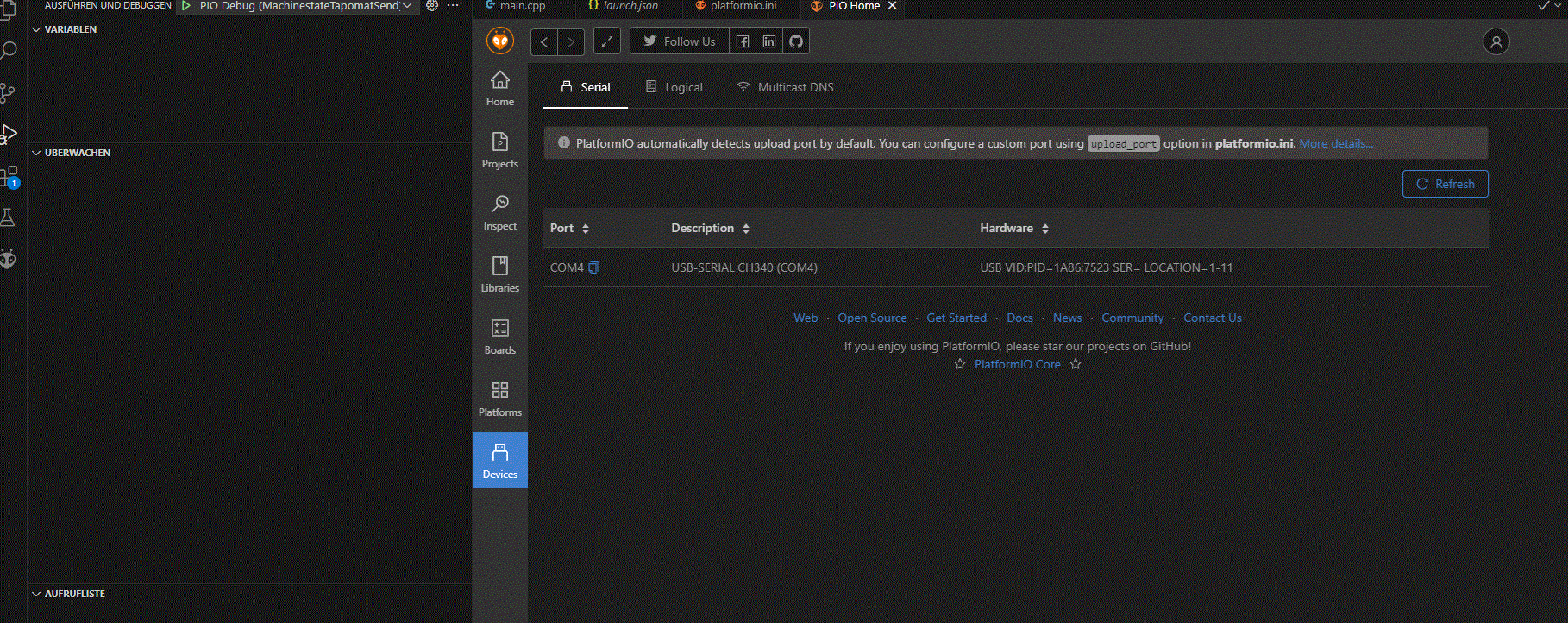
Task: Switch to the Logical devices tab
Action: coord(674,87)
